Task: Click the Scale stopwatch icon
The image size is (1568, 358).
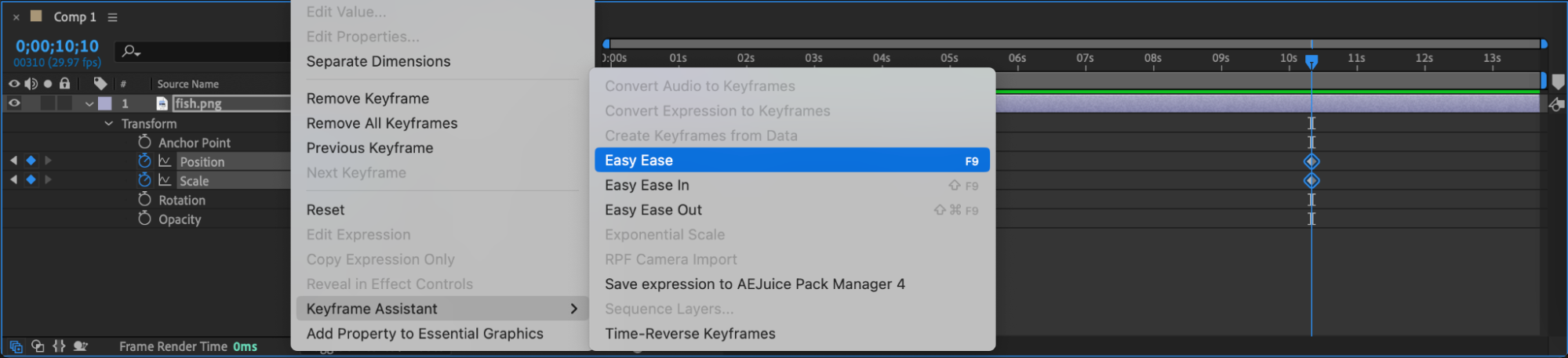Action: coord(144,180)
